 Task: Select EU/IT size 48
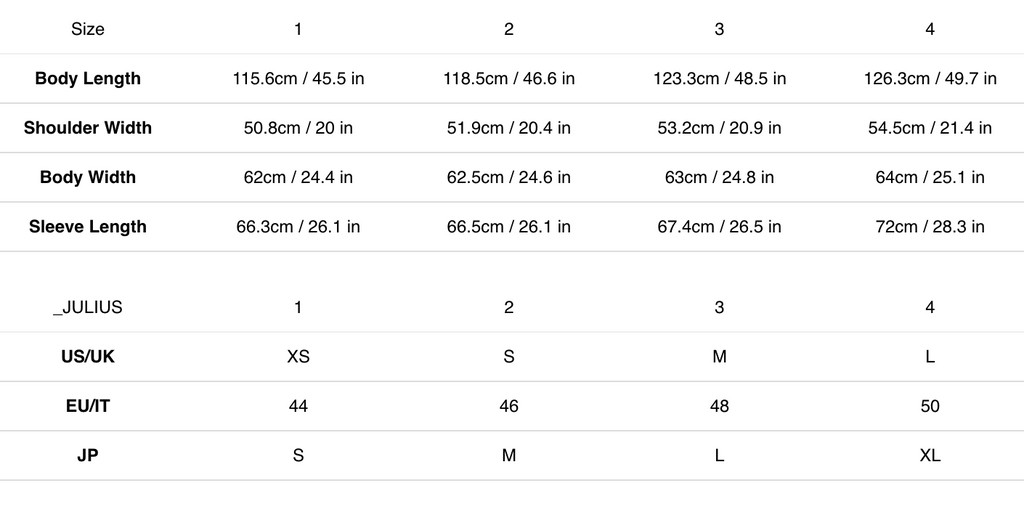tap(719, 406)
